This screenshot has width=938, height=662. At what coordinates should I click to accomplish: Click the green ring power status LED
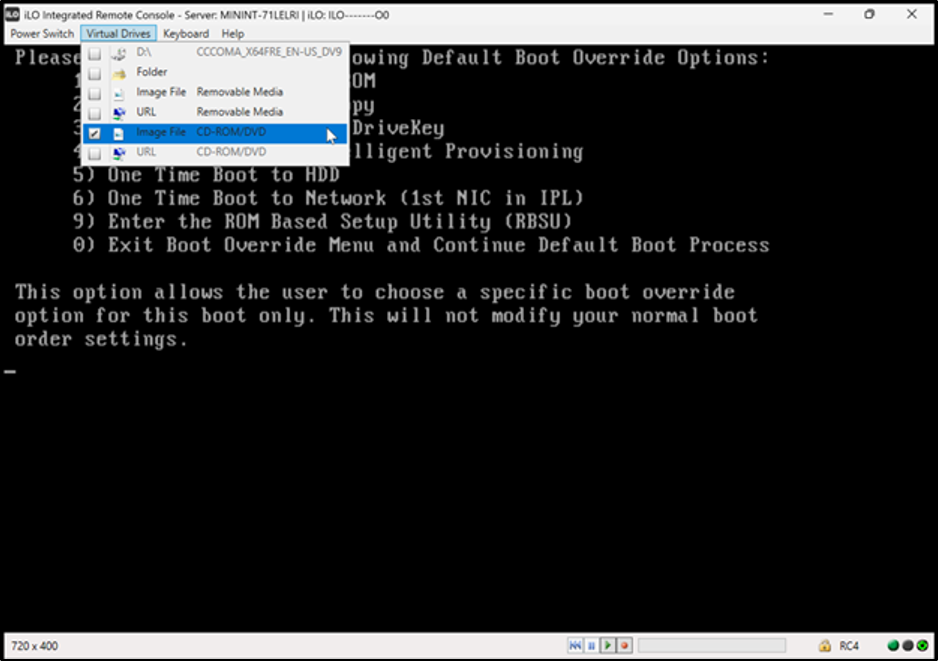[922, 646]
